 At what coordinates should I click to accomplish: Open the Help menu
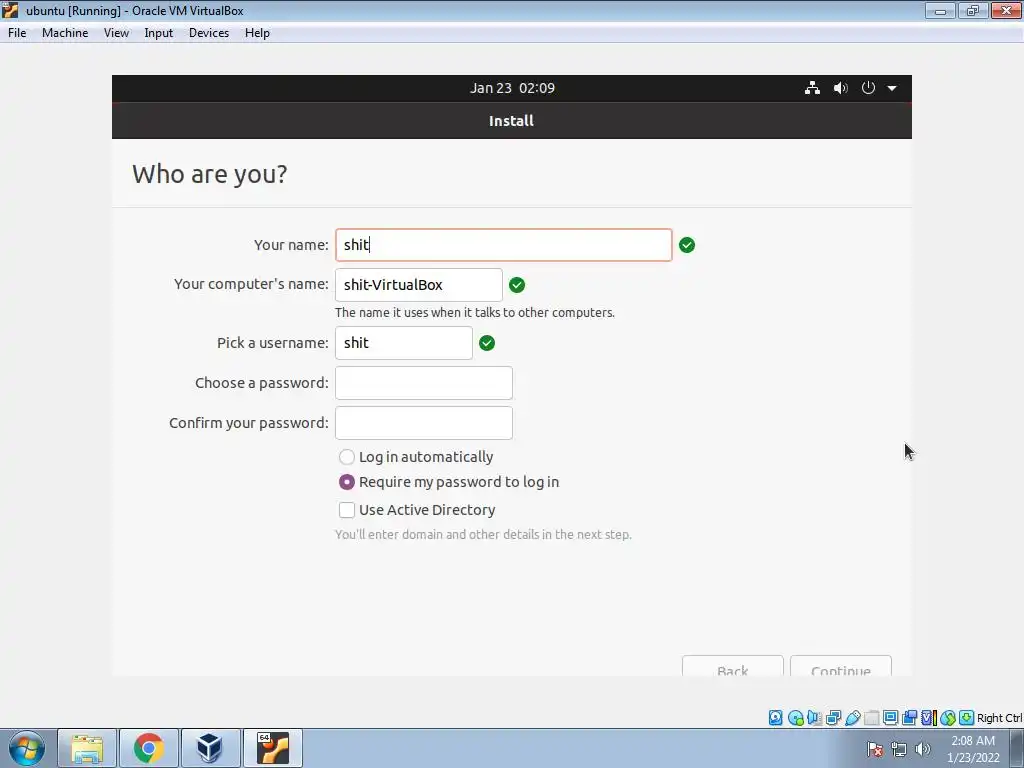tap(257, 33)
